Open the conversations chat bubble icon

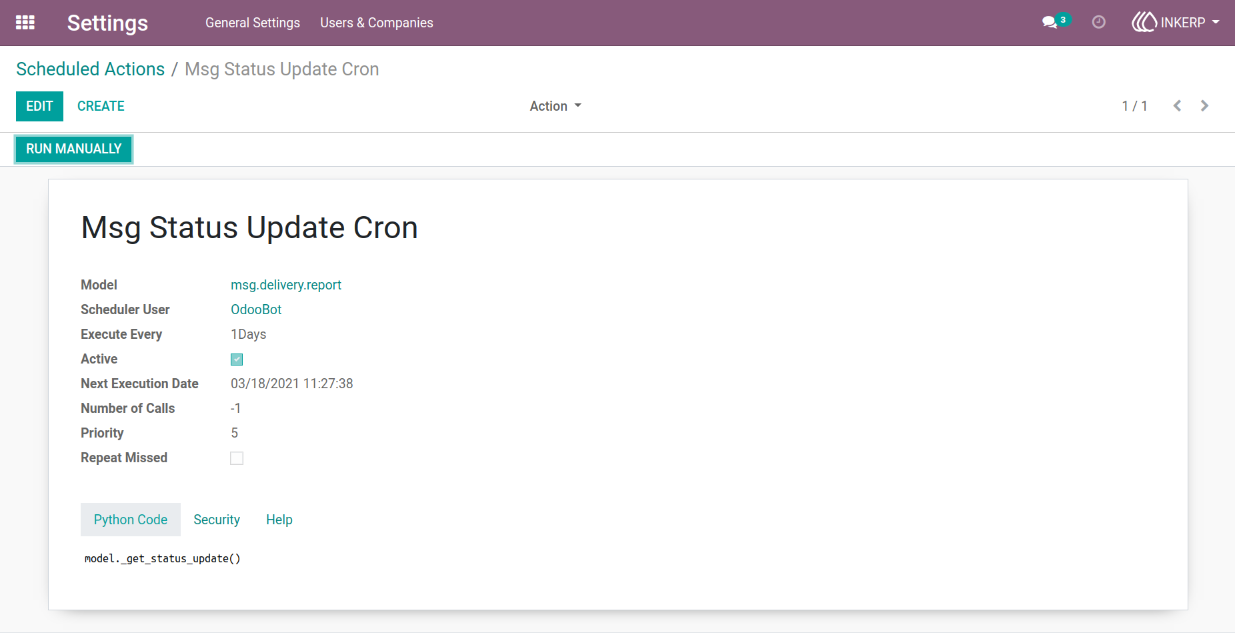(1049, 22)
